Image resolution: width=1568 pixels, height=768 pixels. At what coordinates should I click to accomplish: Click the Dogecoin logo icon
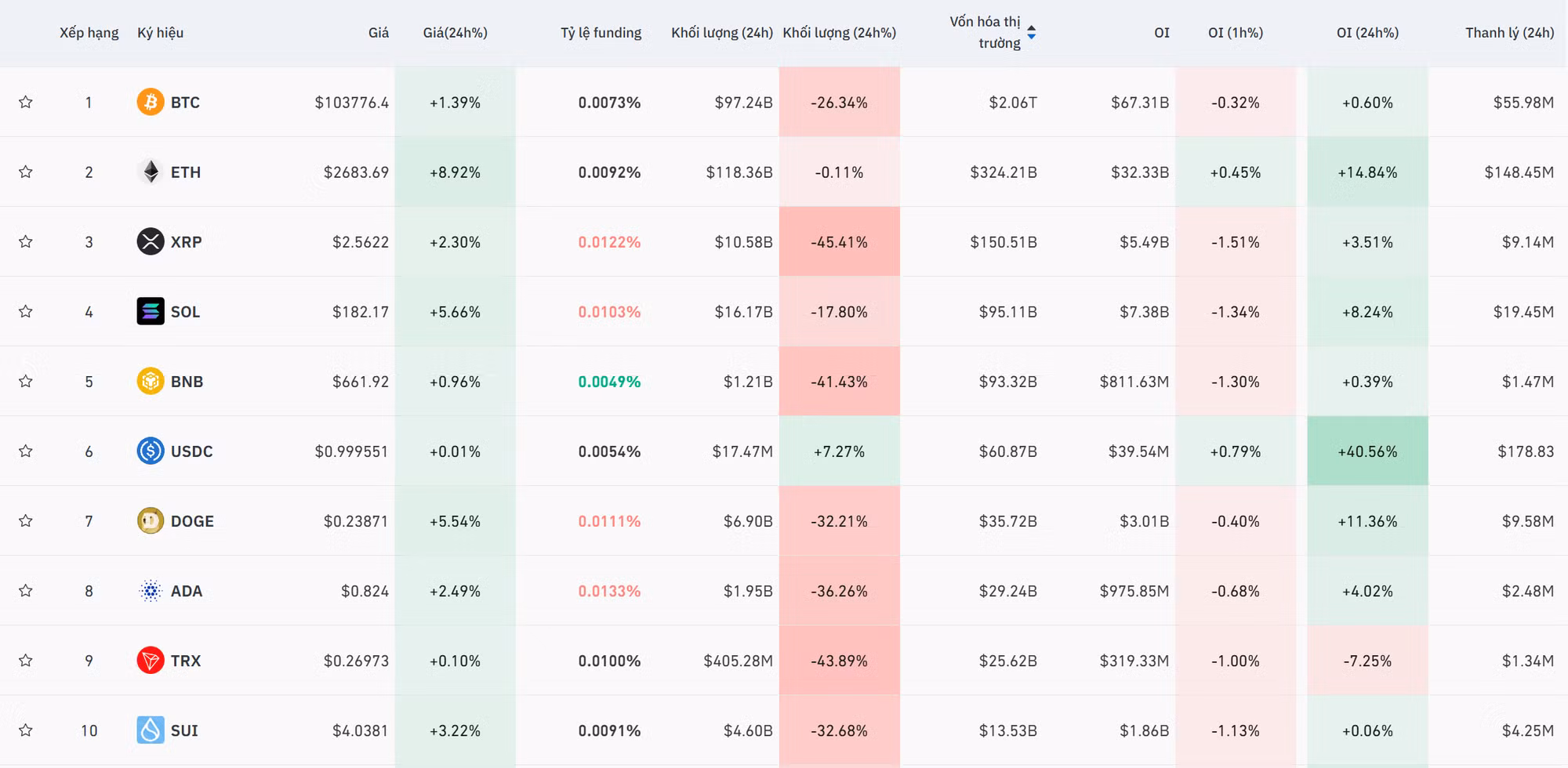click(x=150, y=520)
